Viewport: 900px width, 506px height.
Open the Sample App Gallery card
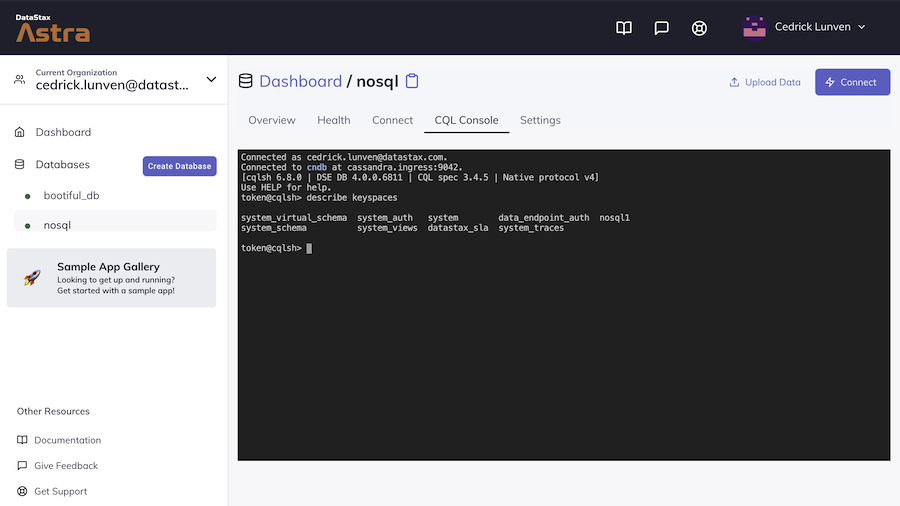[x=111, y=278]
